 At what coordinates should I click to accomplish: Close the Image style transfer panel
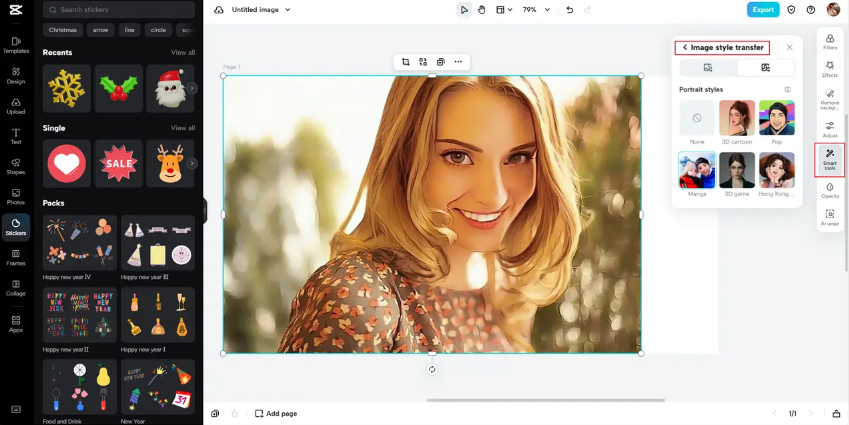point(789,48)
